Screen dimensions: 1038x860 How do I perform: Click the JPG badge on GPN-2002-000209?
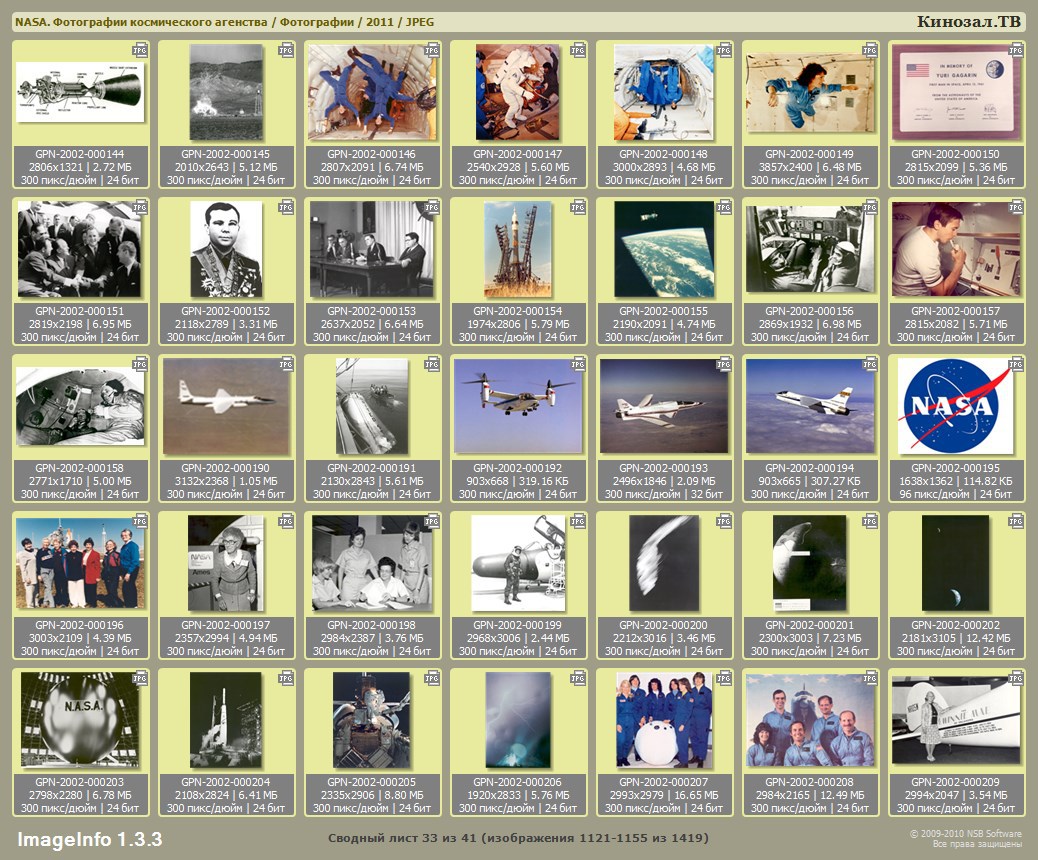(x=1016, y=677)
